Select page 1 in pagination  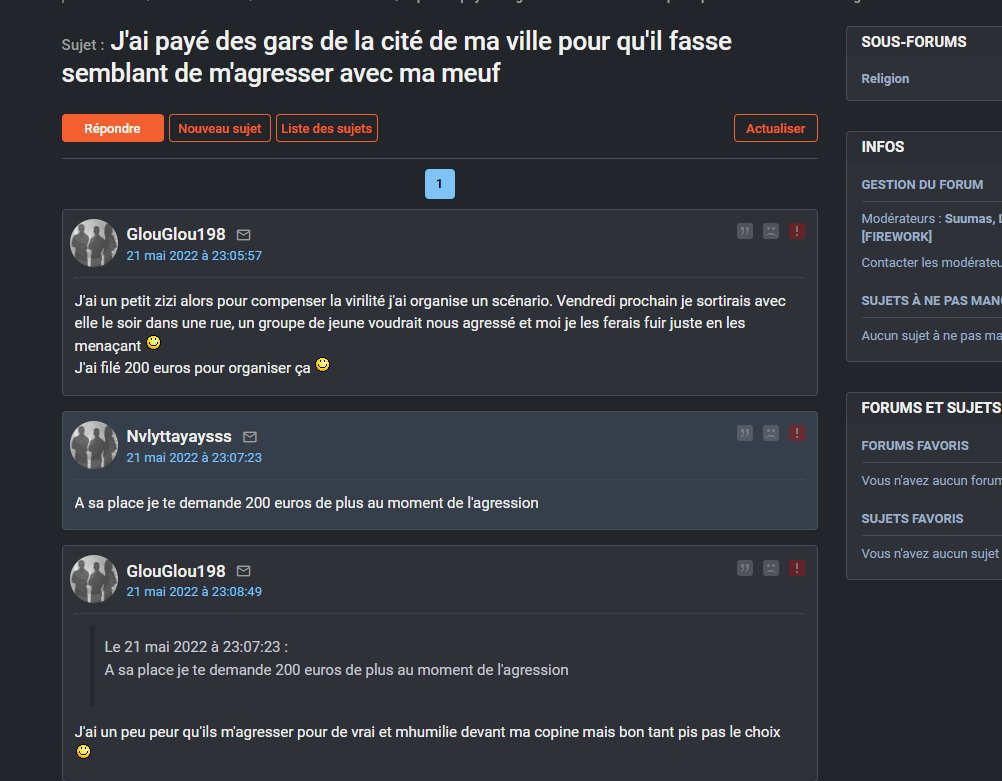click(x=440, y=184)
